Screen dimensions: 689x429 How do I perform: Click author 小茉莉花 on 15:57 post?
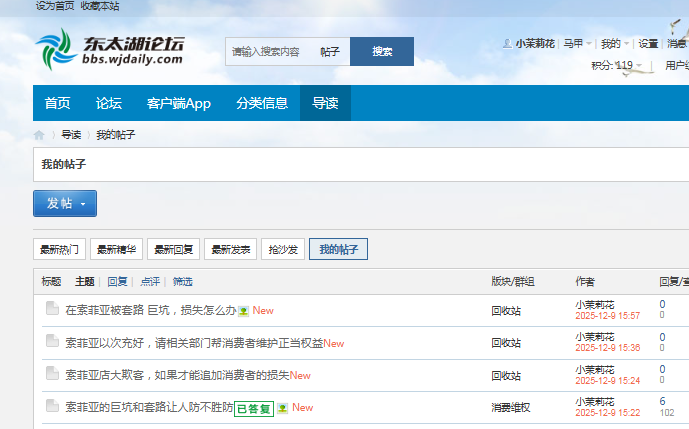point(595,305)
